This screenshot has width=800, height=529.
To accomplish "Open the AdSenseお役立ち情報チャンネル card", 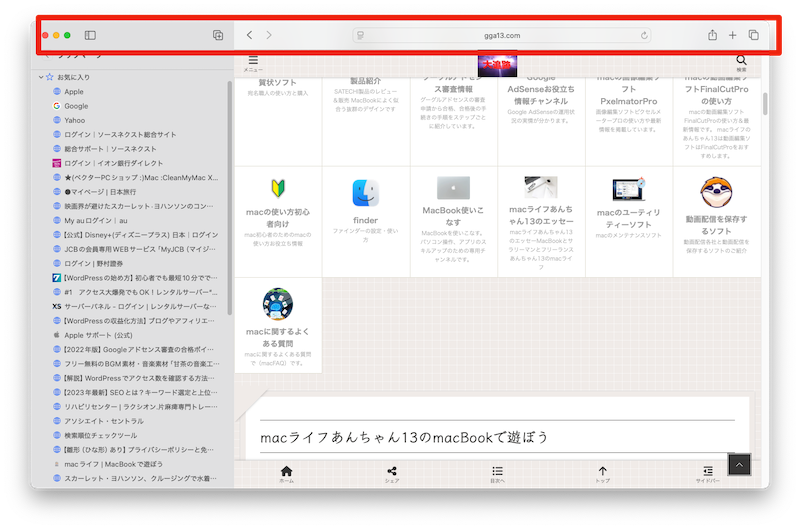I will tap(541, 122).
